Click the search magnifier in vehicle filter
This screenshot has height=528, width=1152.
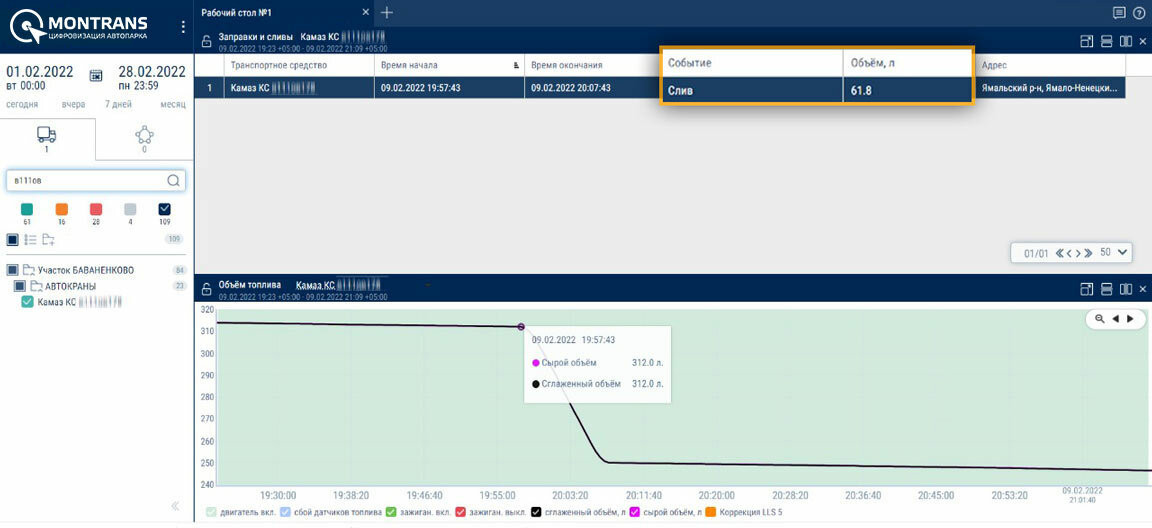pos(173,181)
